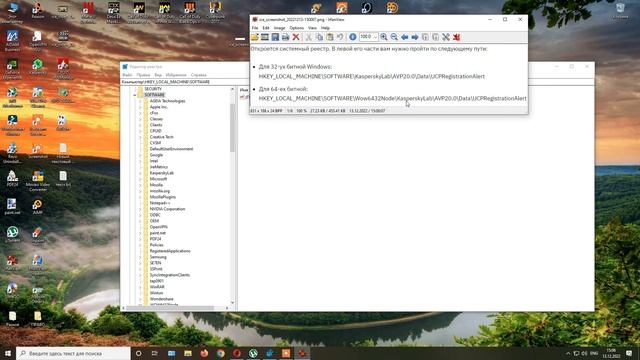Expand the NVIDIA Corporation registry key
This screenshot has width=640, height=360.
pyautogui.click(x=140, y=209)
